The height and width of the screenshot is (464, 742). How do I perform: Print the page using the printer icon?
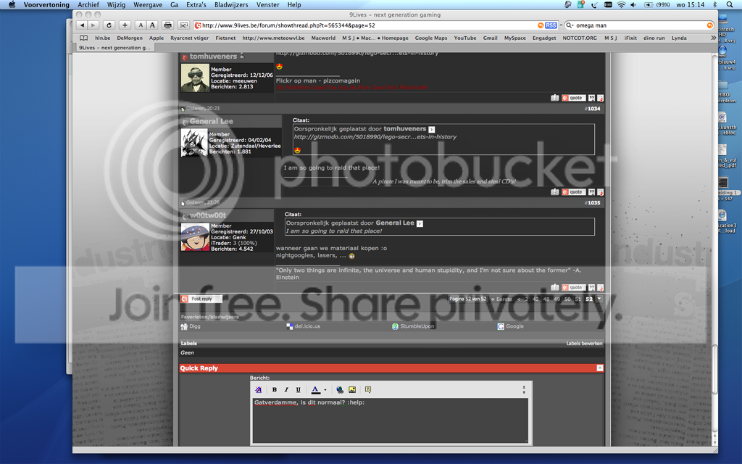point(168,26)
